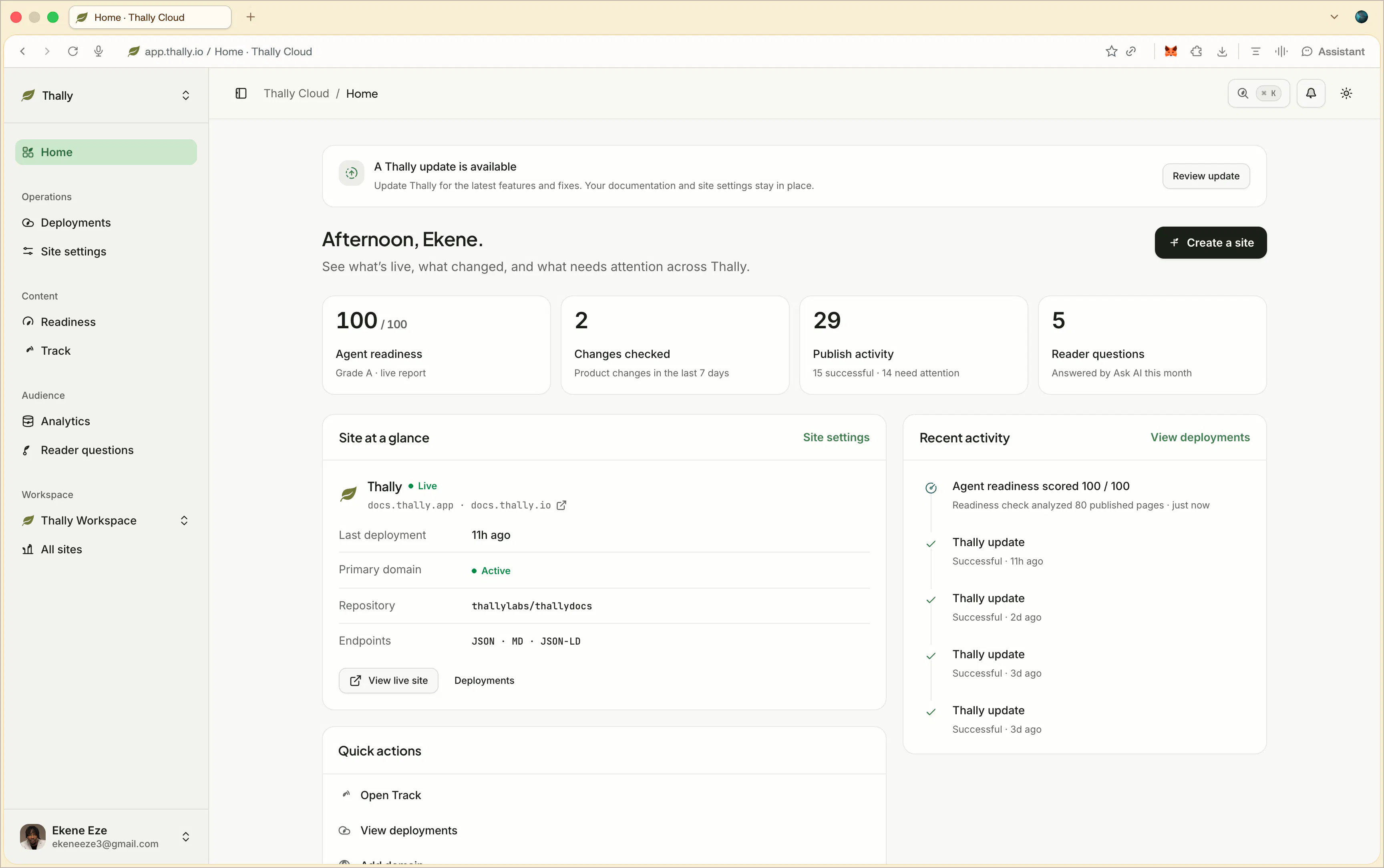
Task: Open browser downloads icon
Action: pos(1222,51)
